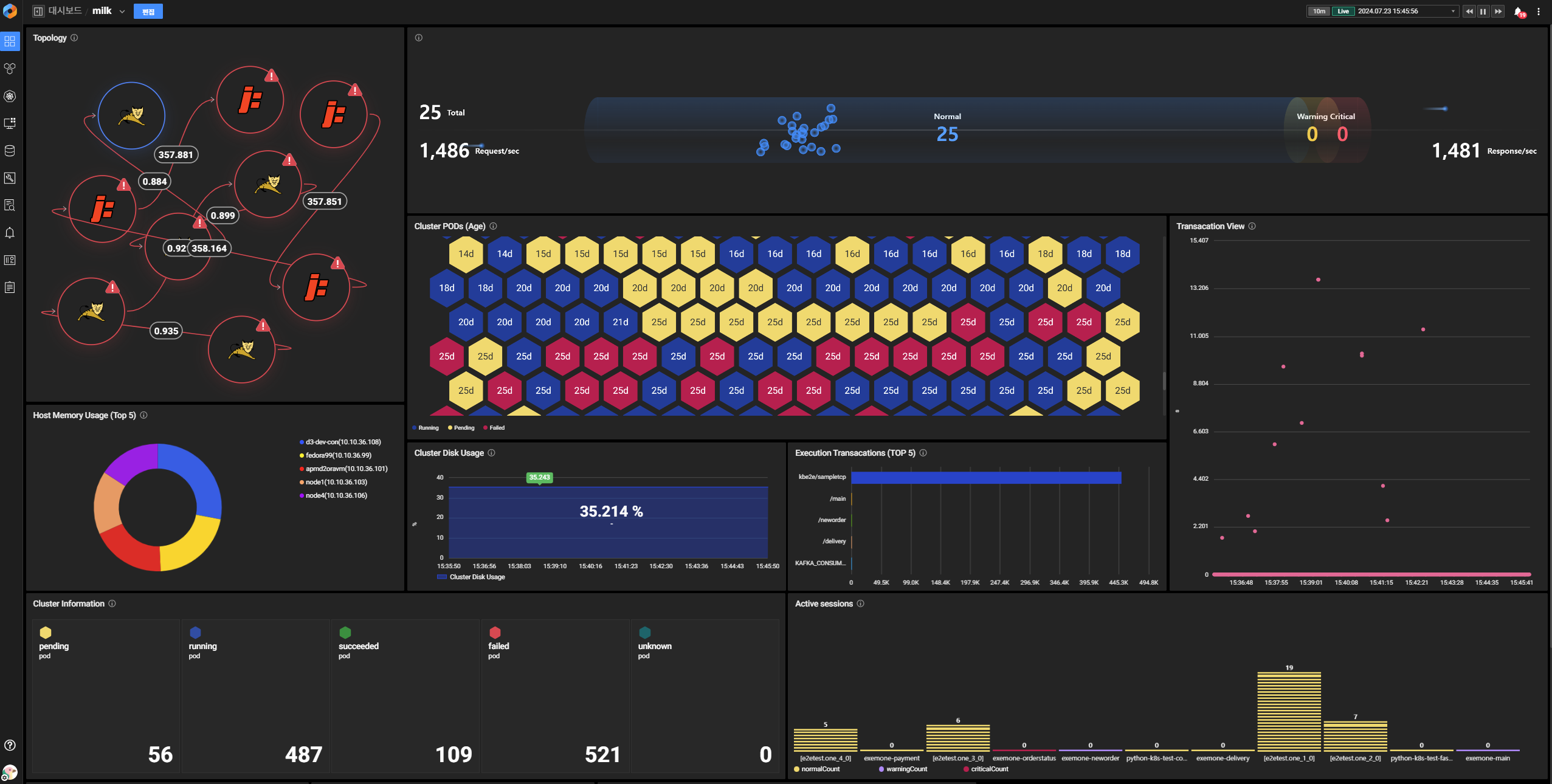Click the database cylinder sidebar icon
This screenshot has height=784, width=1552.
point(10,151)
